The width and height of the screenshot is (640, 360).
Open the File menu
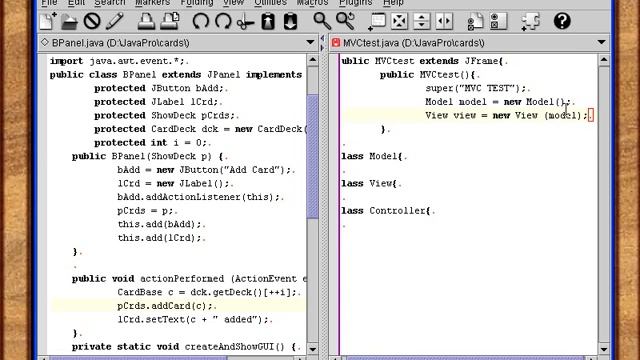[49, 3]
